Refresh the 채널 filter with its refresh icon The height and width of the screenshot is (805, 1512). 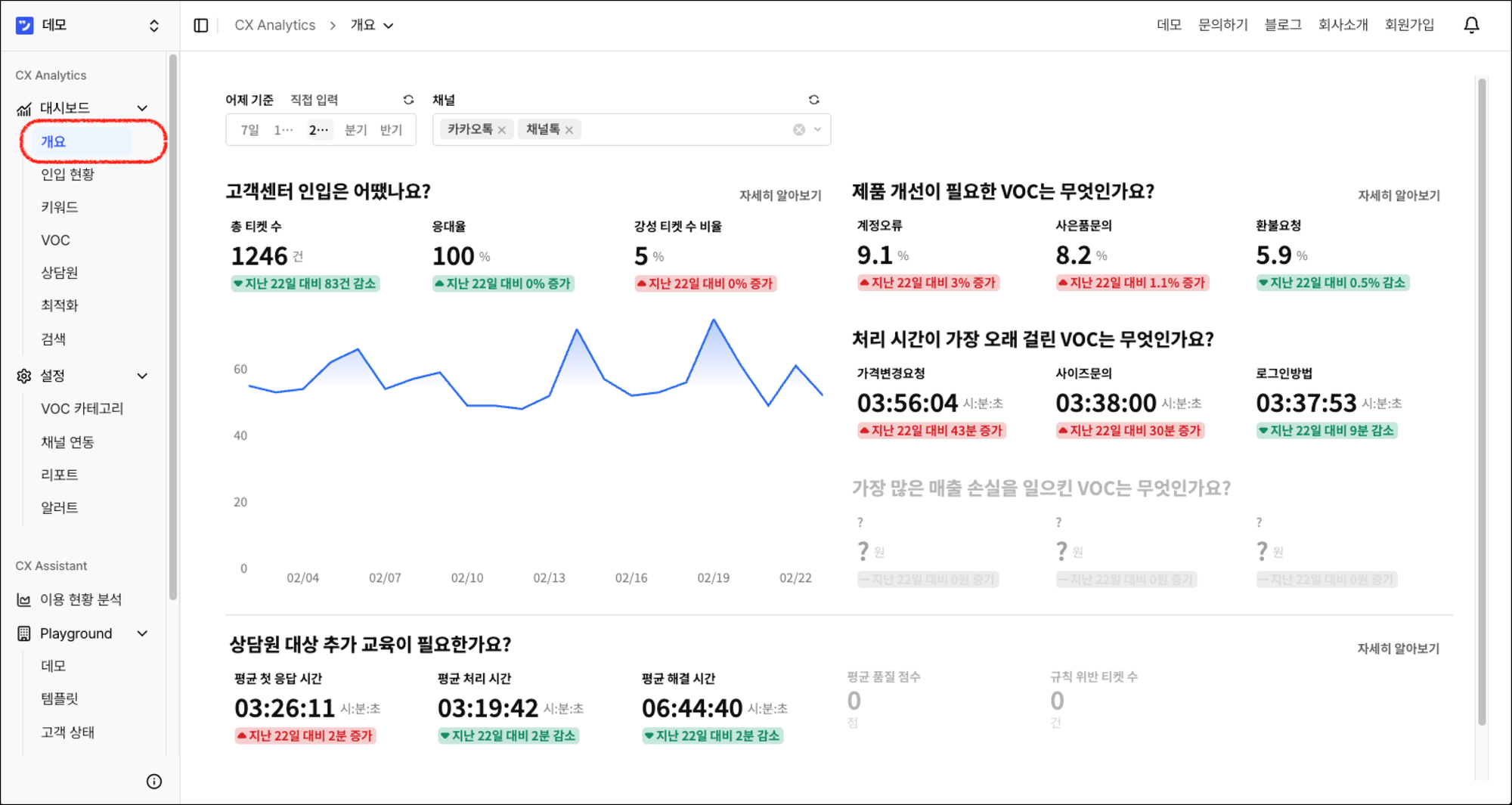(813, 99)
